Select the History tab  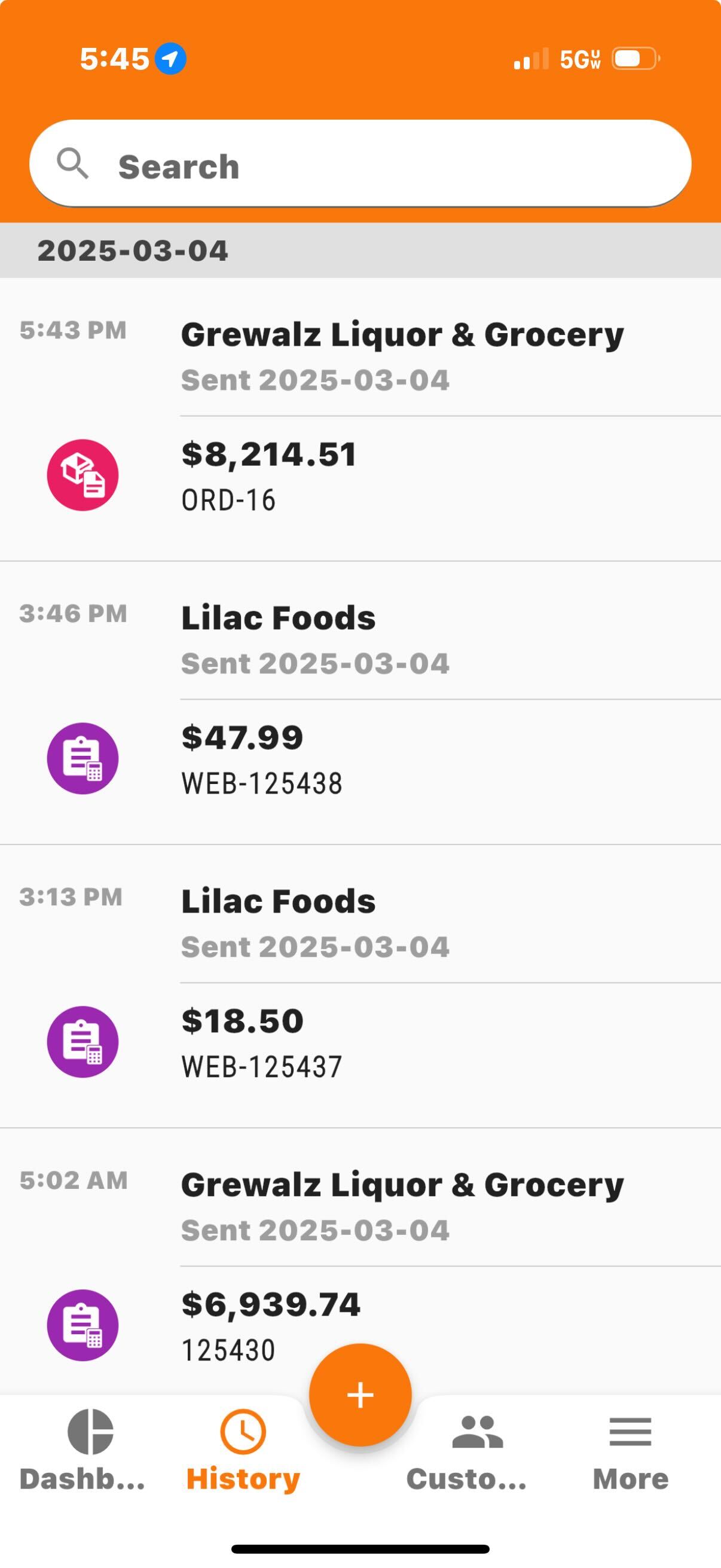click(x=243, y=1450)
